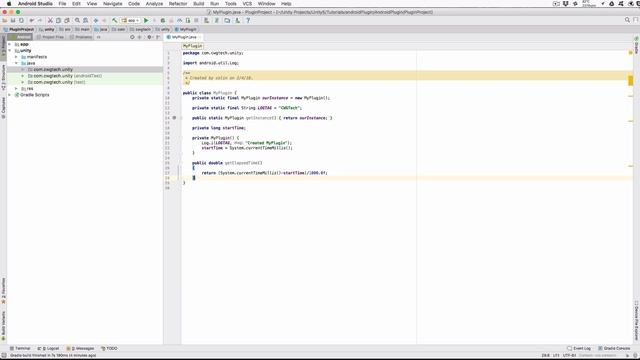The image size is (640, 360).
Task: Click the Save All toolbar icon
Action: tap(13, 20)
